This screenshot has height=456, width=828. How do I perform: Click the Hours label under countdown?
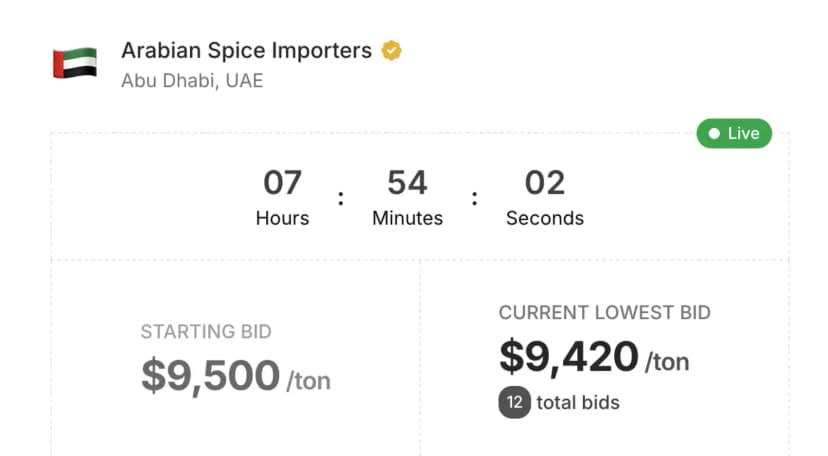[x=282, y=218]
